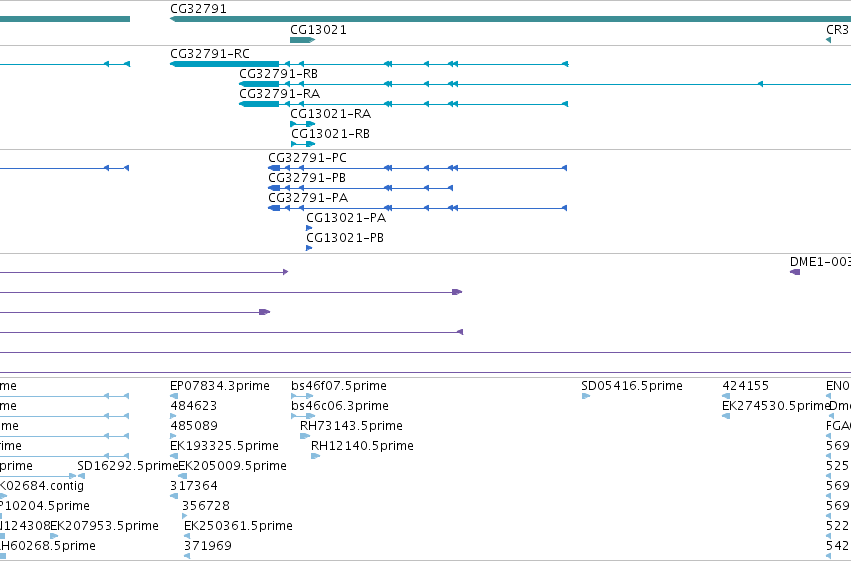Select the RH12140.5prime EST label
This screenshot has width=851, height=561.
point(362,446)
